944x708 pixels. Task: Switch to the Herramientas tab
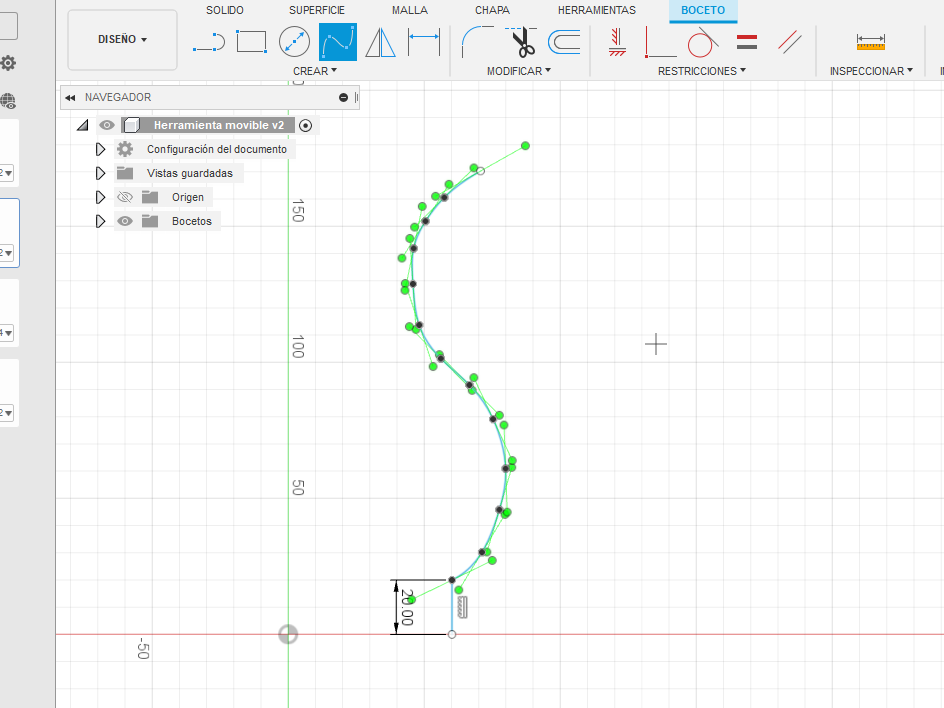pos(597,10)
